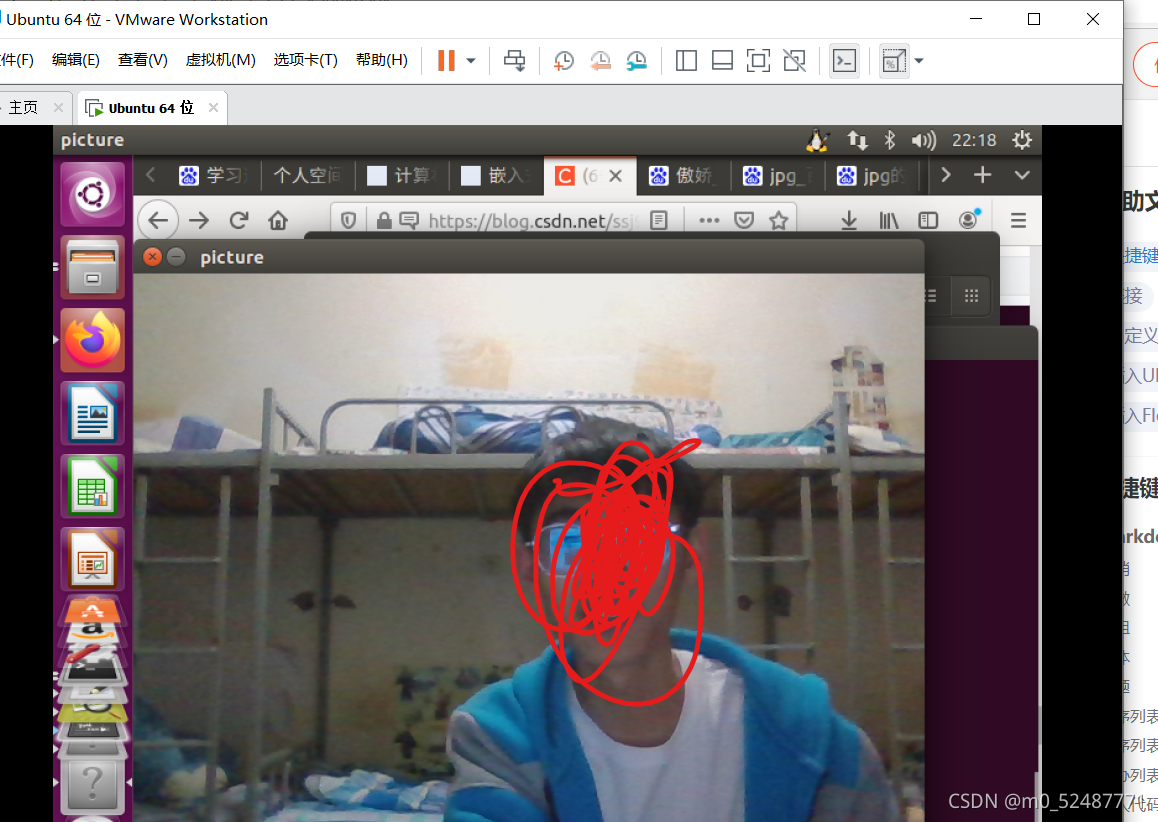Launch LibreOffice Calc from the launcher
This screenshot has width=1158, height=822.
[92, 486]
